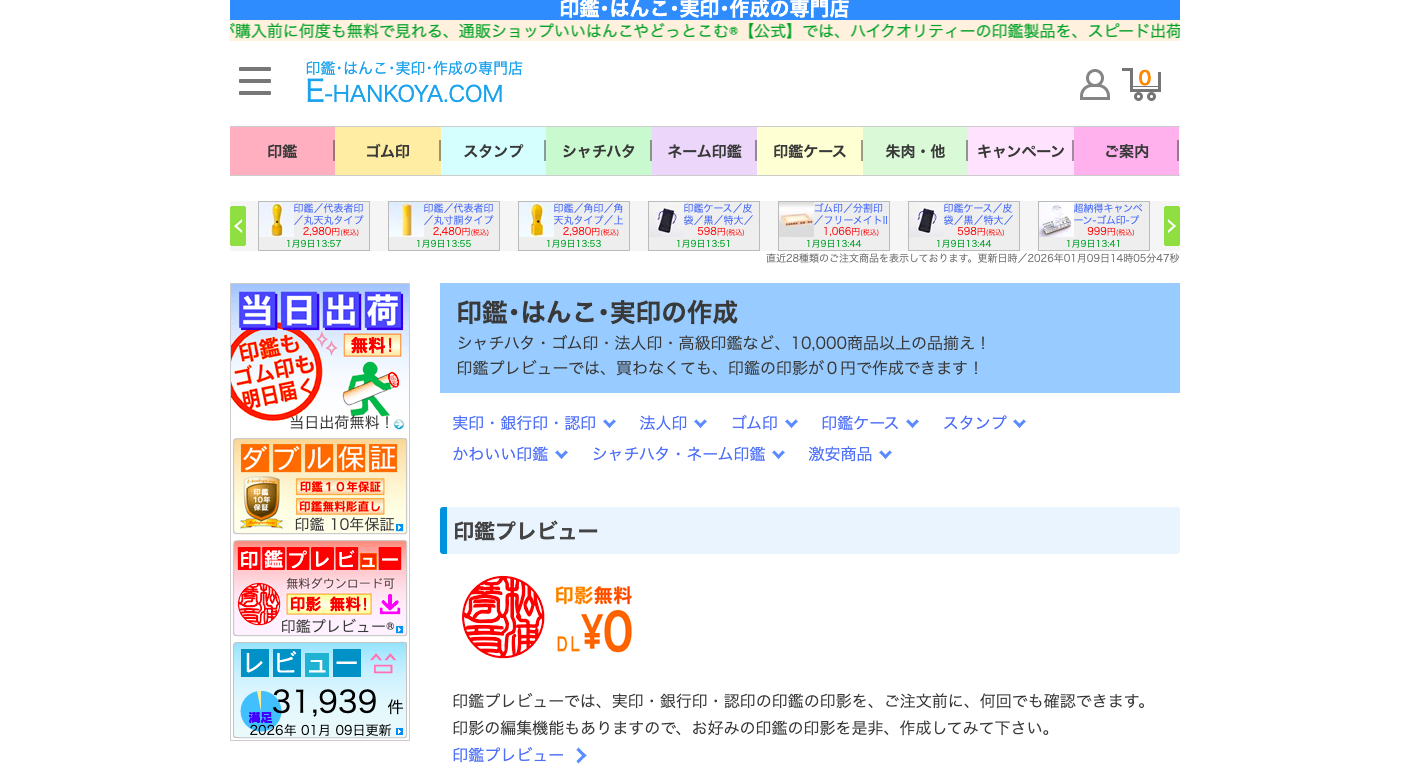
Task: Open the 2,480円 丸寸胴タイプ order thumbnail
Action: tap(444, 226)
